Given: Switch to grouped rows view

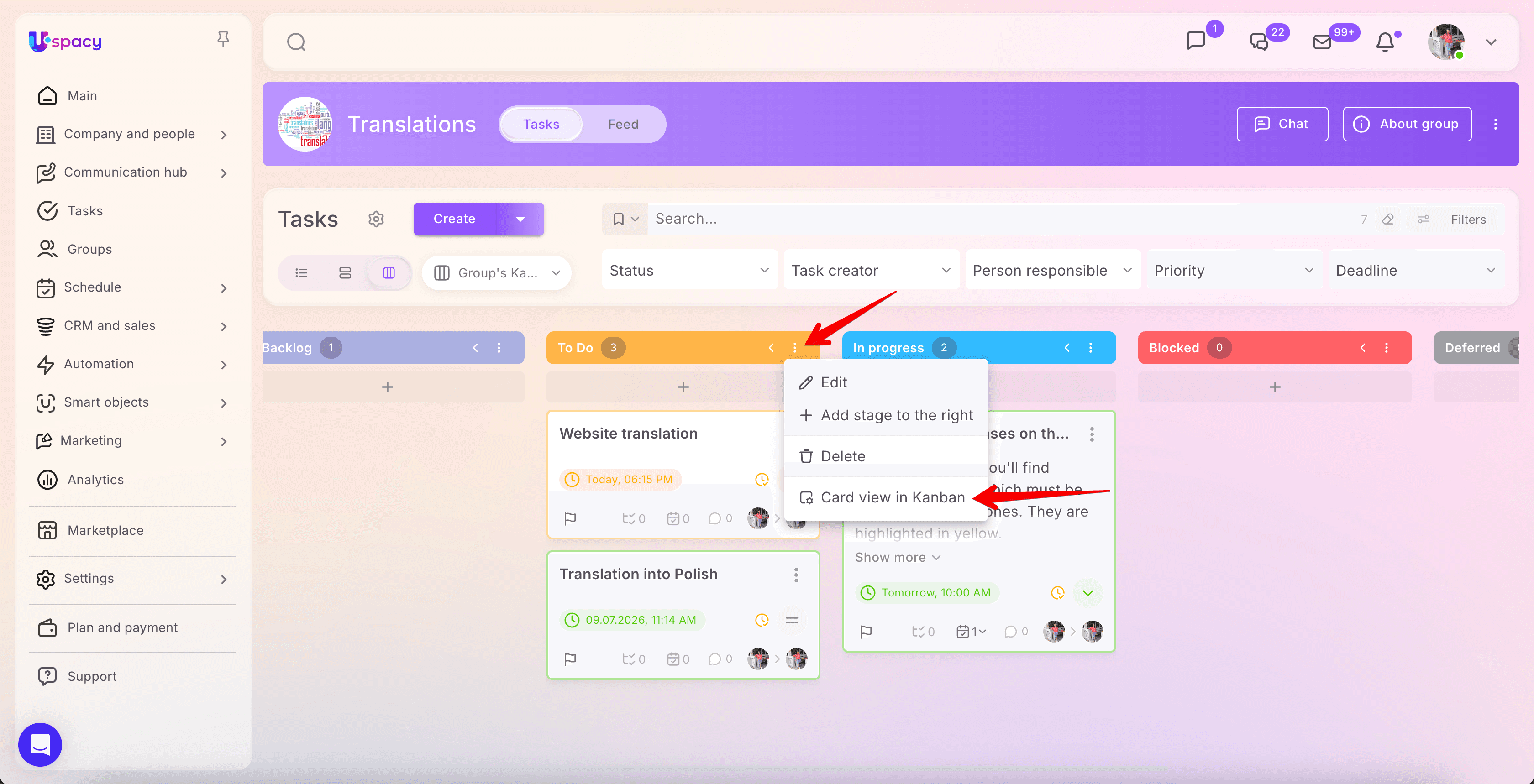Looking at the screenshot, I should coord(345,272).
